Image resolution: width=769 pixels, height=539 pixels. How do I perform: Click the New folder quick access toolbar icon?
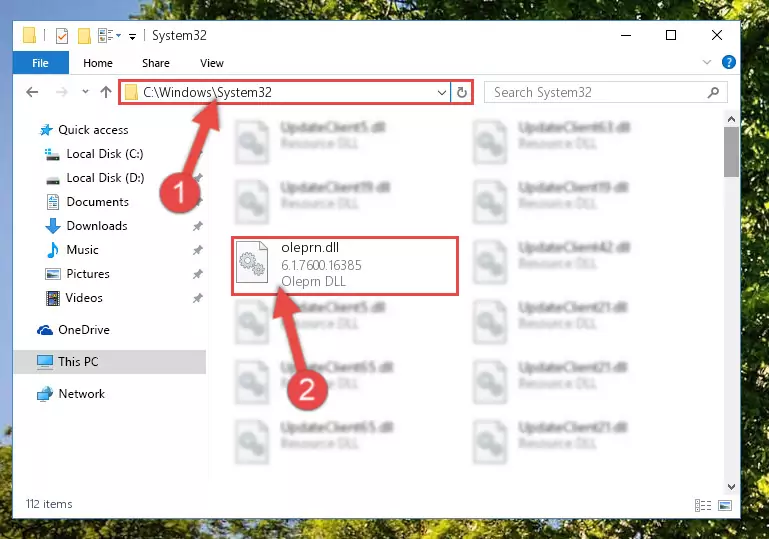84,36
